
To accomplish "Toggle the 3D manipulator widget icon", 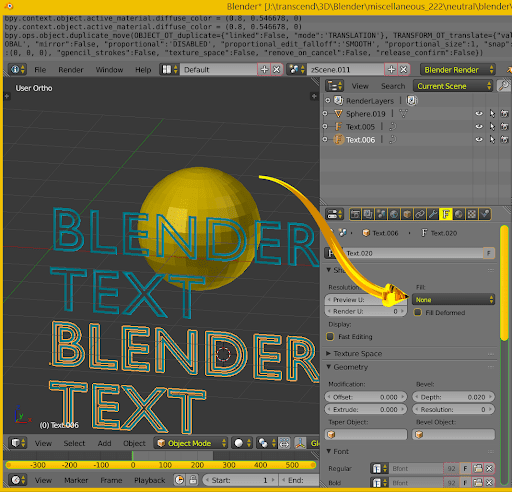I will tap(300, 443).
